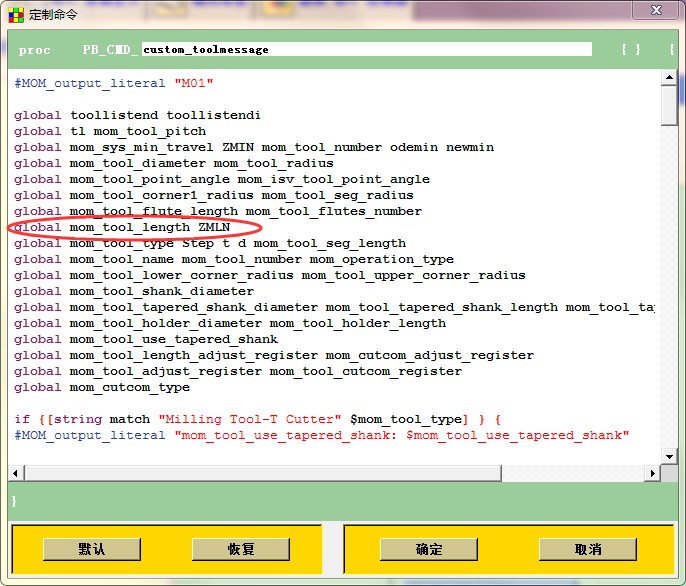Click line 'global mom_tool_lower_corner_radius'

tap(270, 275)
